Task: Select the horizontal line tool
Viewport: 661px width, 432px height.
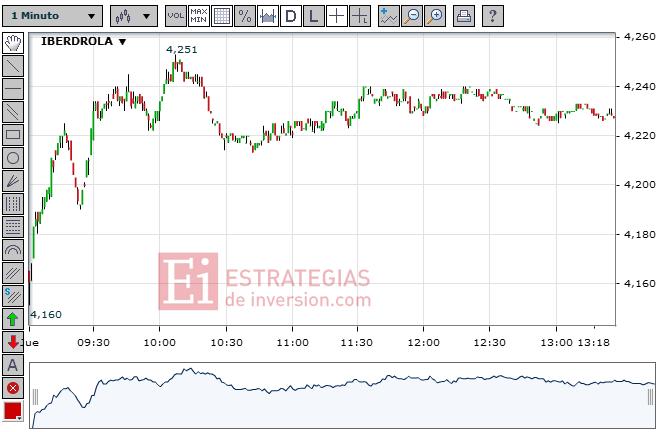Action: [13, 89]
